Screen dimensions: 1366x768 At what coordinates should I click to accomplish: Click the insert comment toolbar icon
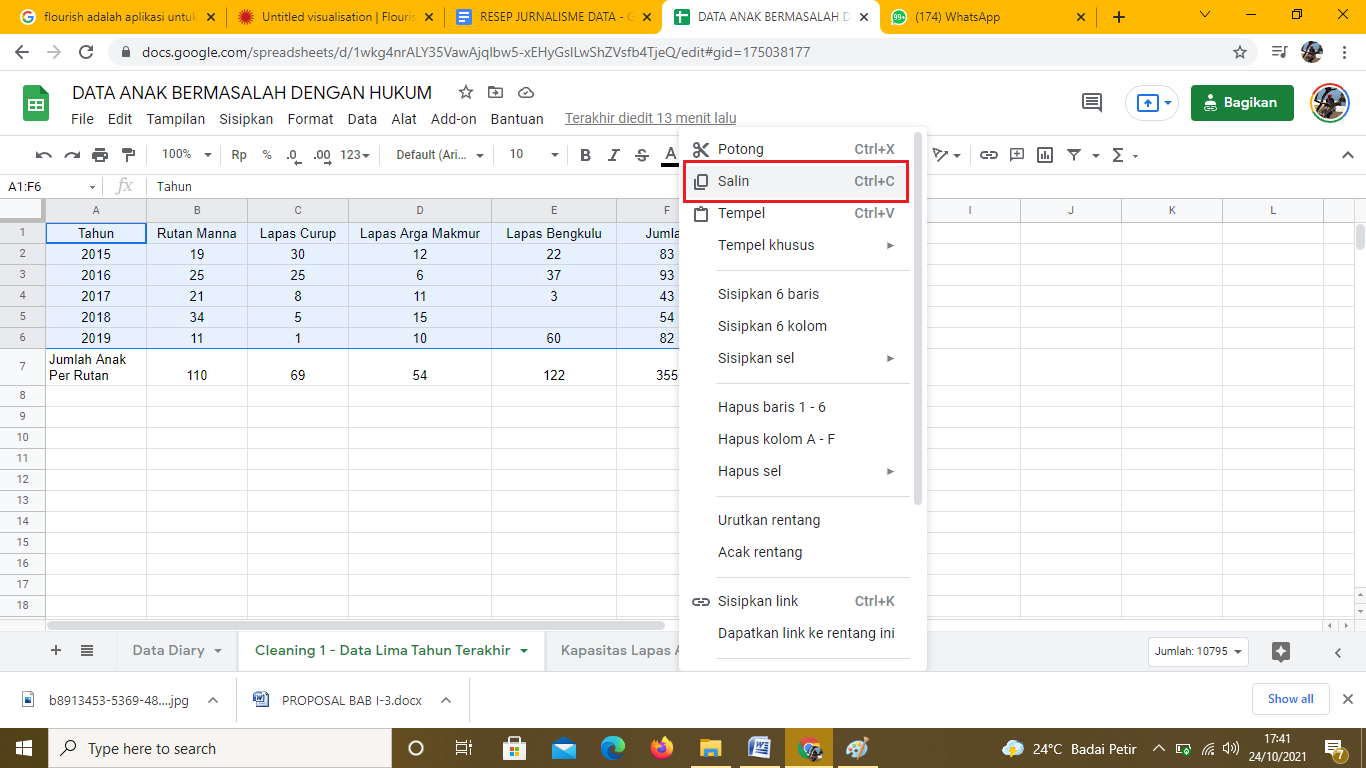click(1017, 155)
